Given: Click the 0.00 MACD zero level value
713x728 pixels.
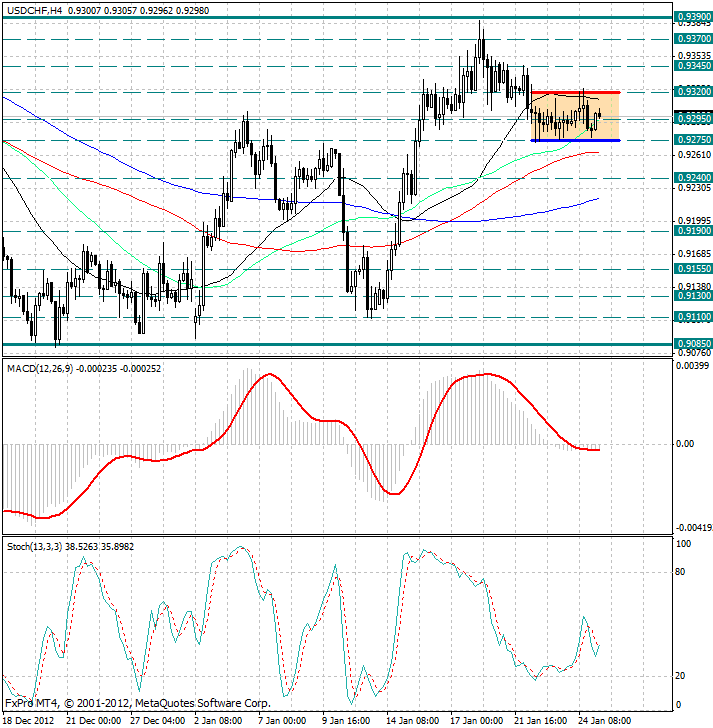Looking at the screenshot, I should (685, 444).
